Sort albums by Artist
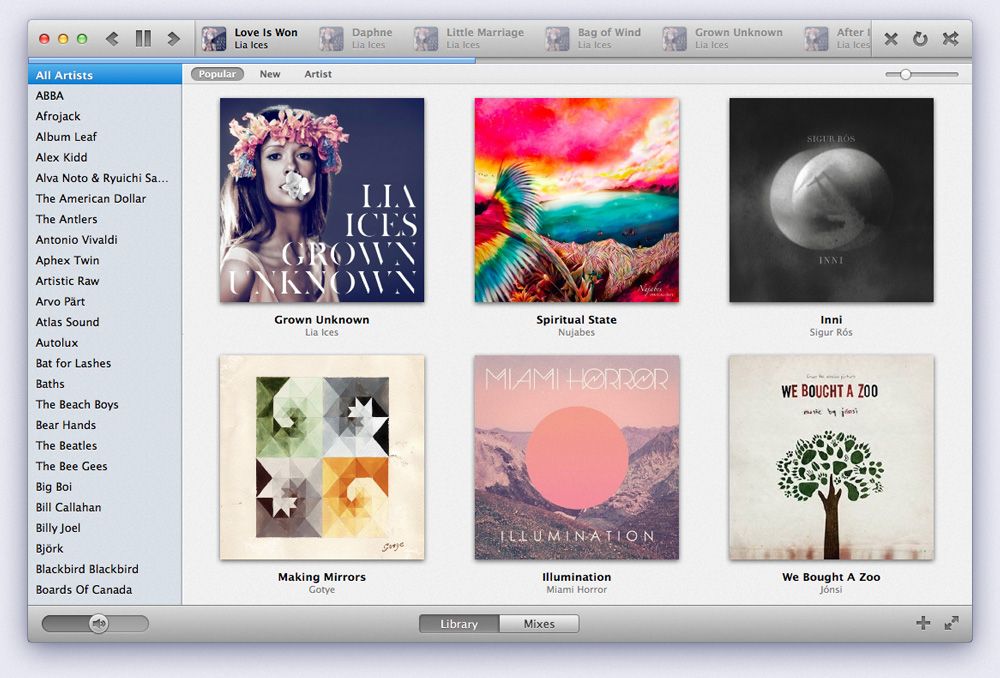The width and height of the screenshot is (1000, 678). click(317, 73)
